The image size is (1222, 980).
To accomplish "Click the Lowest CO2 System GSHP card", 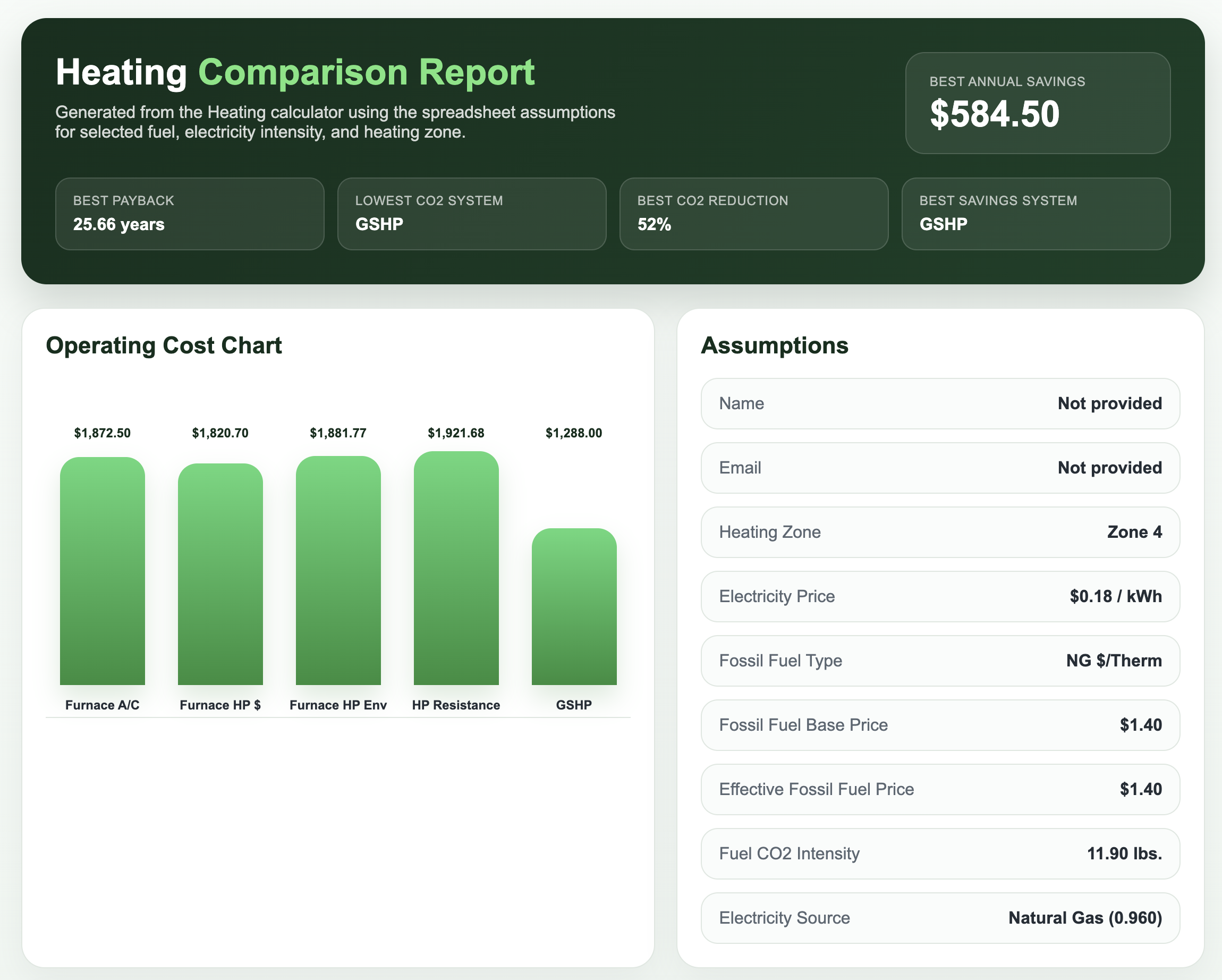I will point(472,214).
